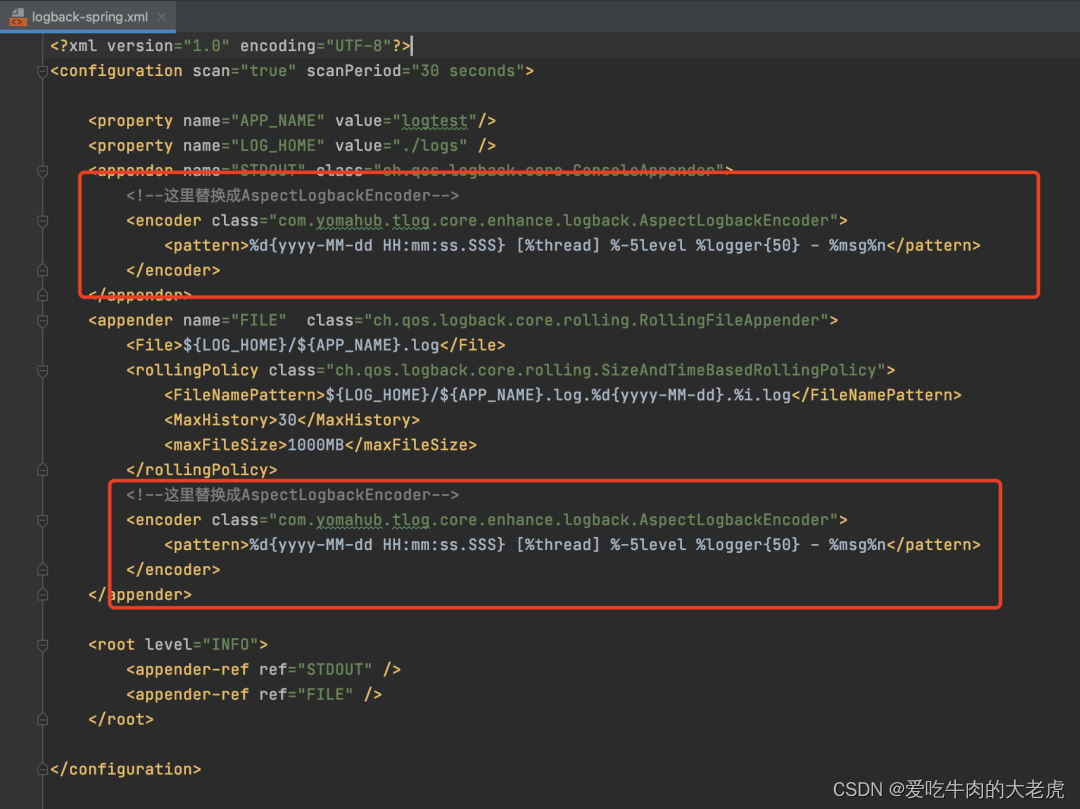
Task: Click the XML file icon on the tab
Action: pyautogui.click(x=18, y=17)
